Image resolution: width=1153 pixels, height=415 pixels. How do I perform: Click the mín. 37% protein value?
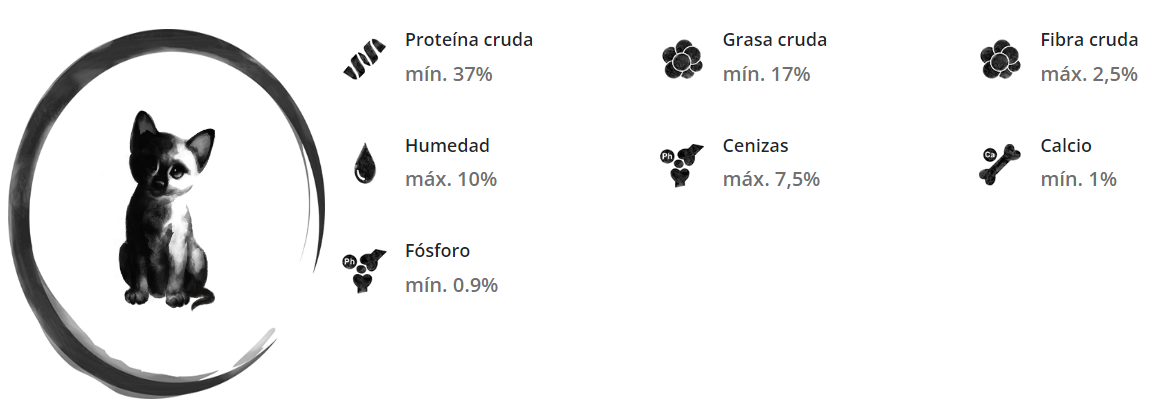pyautogui.click(x=449, y=74)
